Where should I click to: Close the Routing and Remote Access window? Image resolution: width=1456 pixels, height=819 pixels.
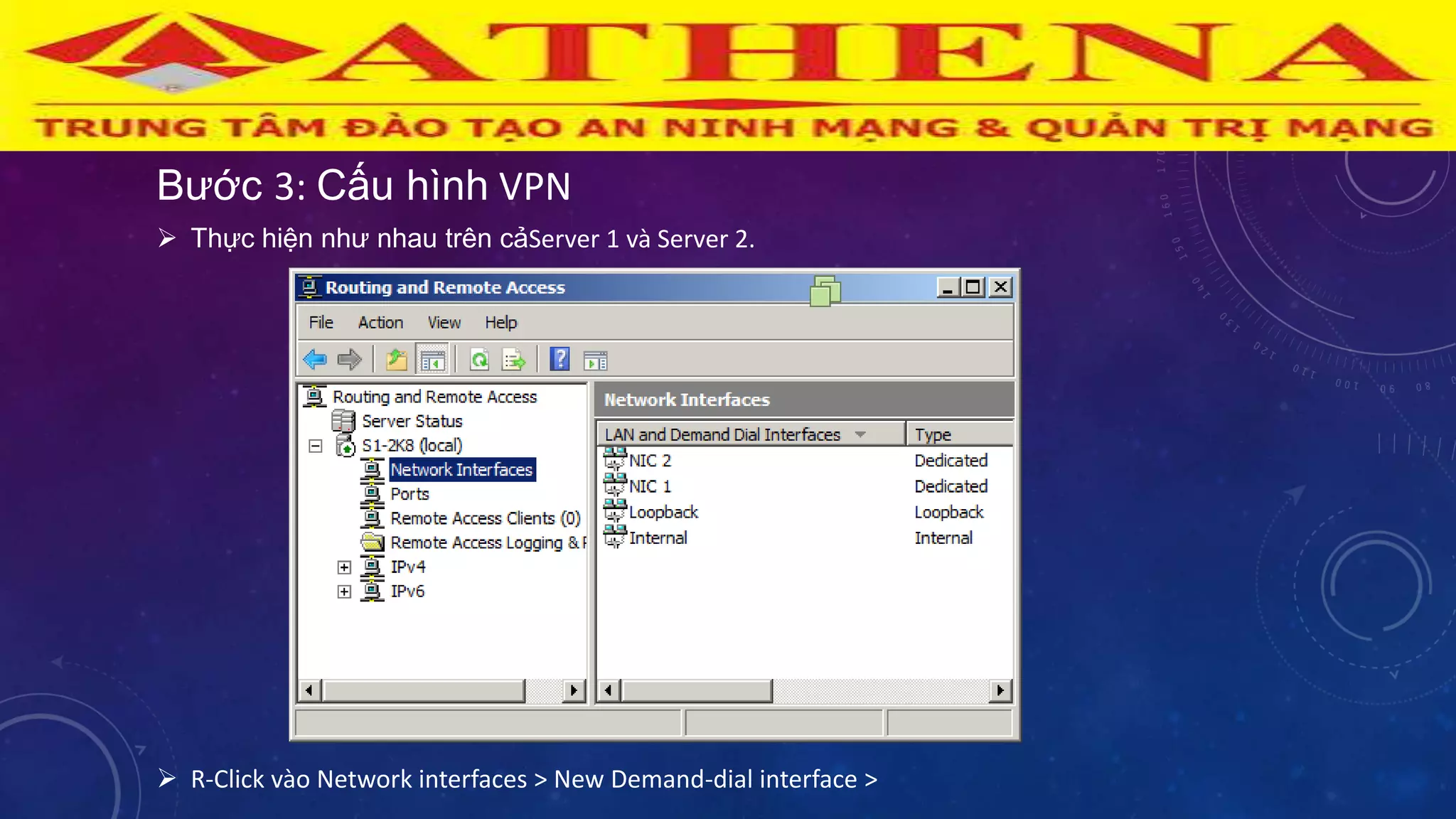(1000, 287)
